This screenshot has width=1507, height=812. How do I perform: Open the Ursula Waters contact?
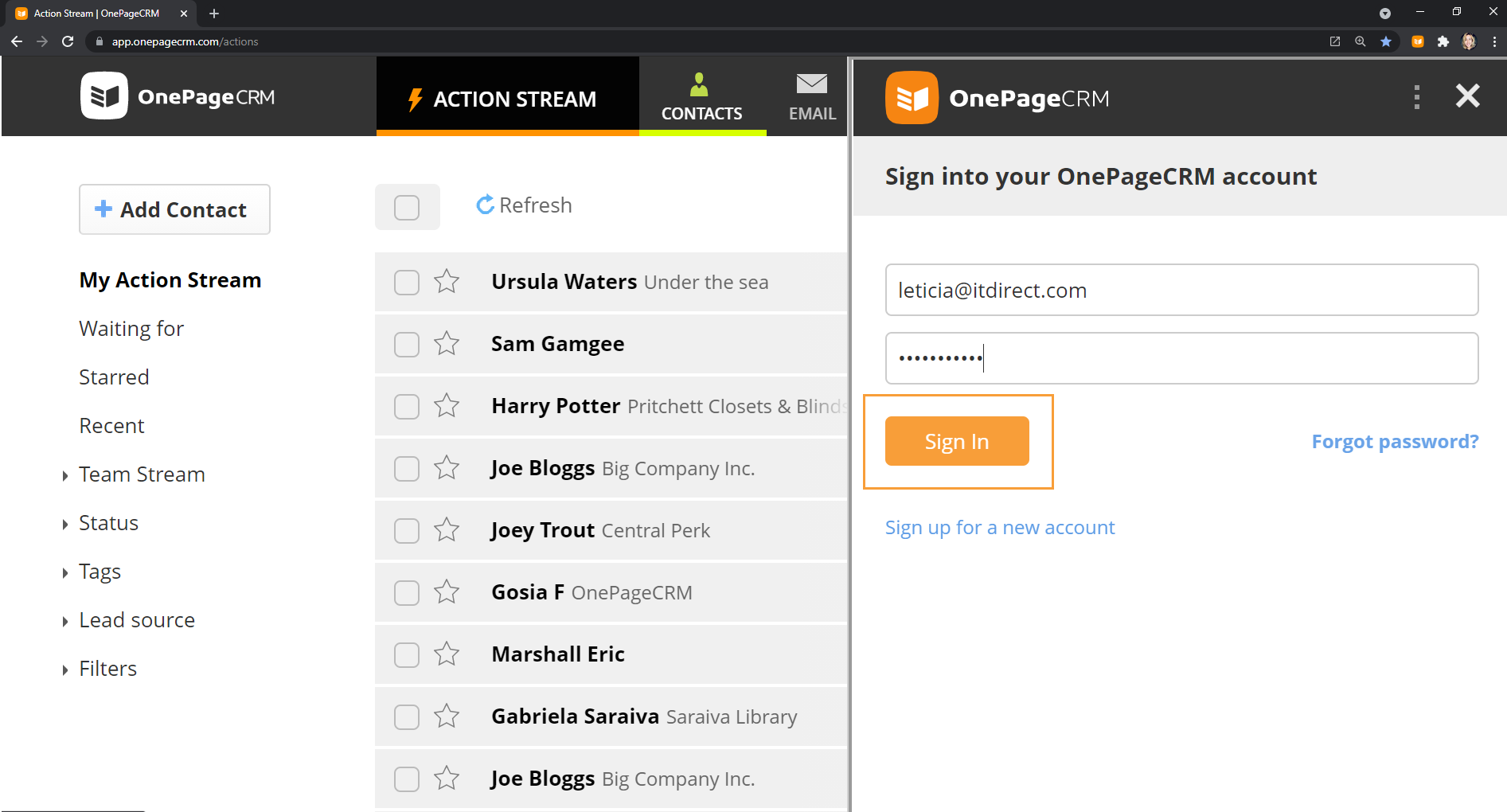pos(564,282)
